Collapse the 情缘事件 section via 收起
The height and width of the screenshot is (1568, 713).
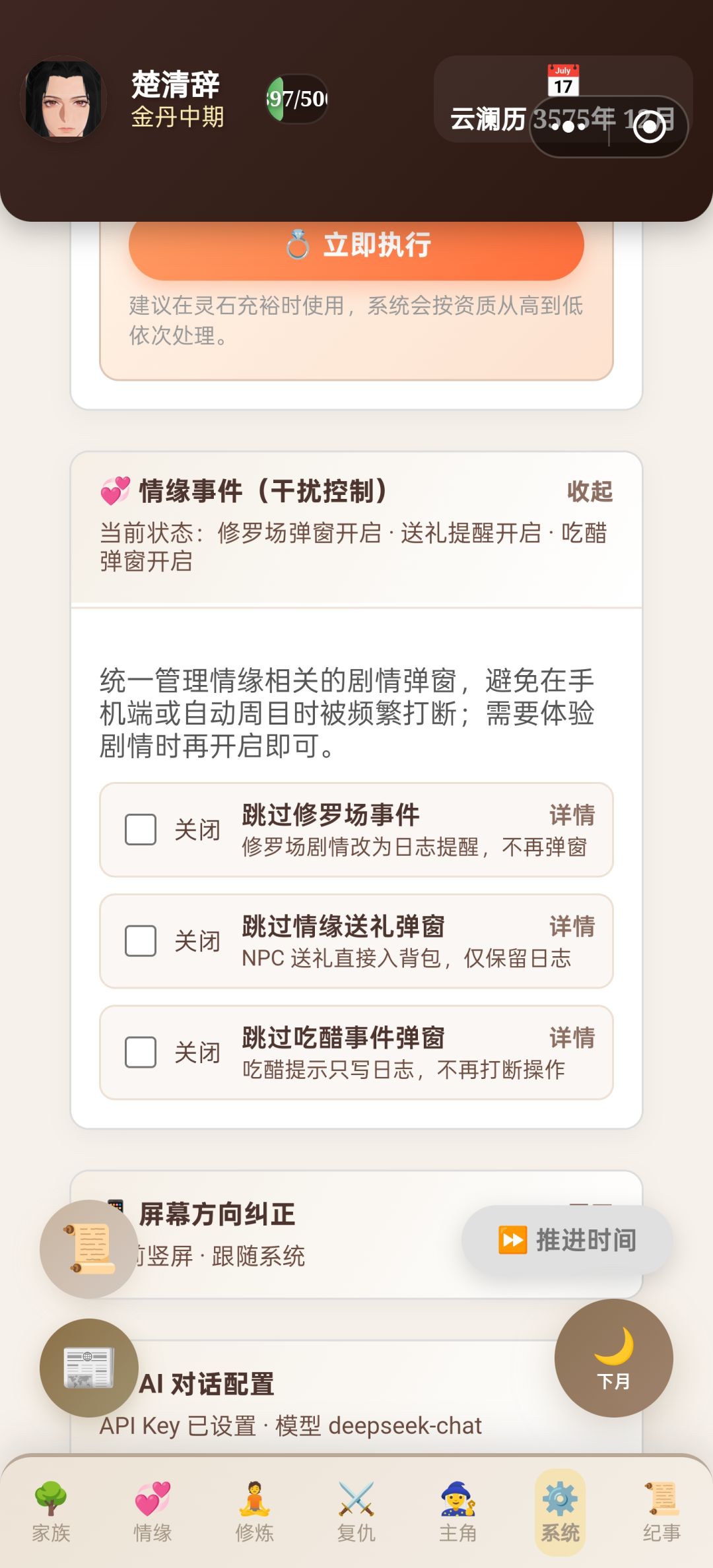tap(590, 492)
